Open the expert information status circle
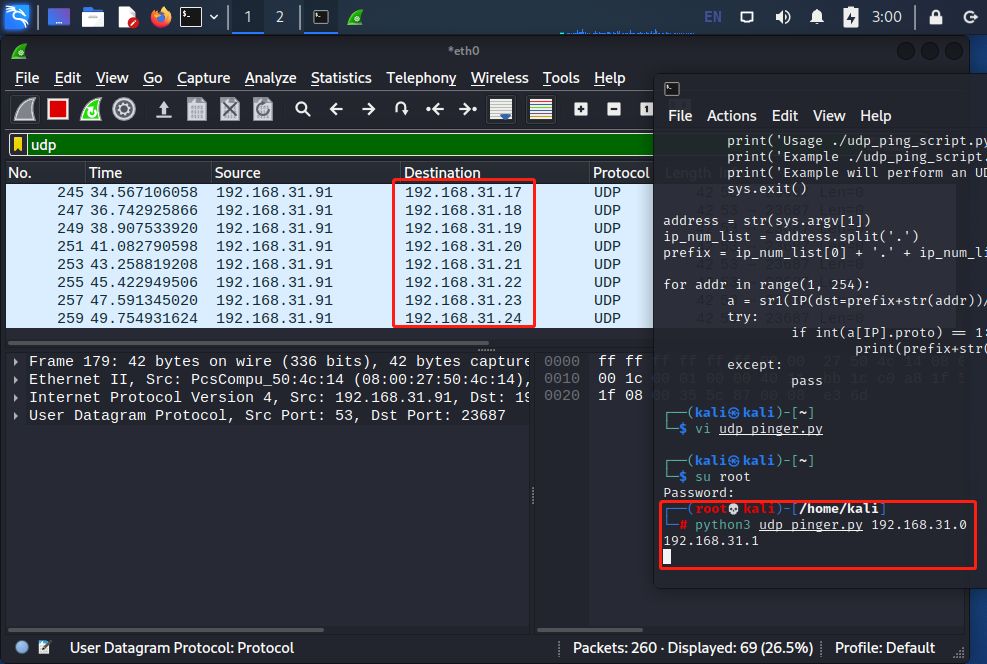Image resolution: width=987 pixels, height=664 pixels. 22,647
